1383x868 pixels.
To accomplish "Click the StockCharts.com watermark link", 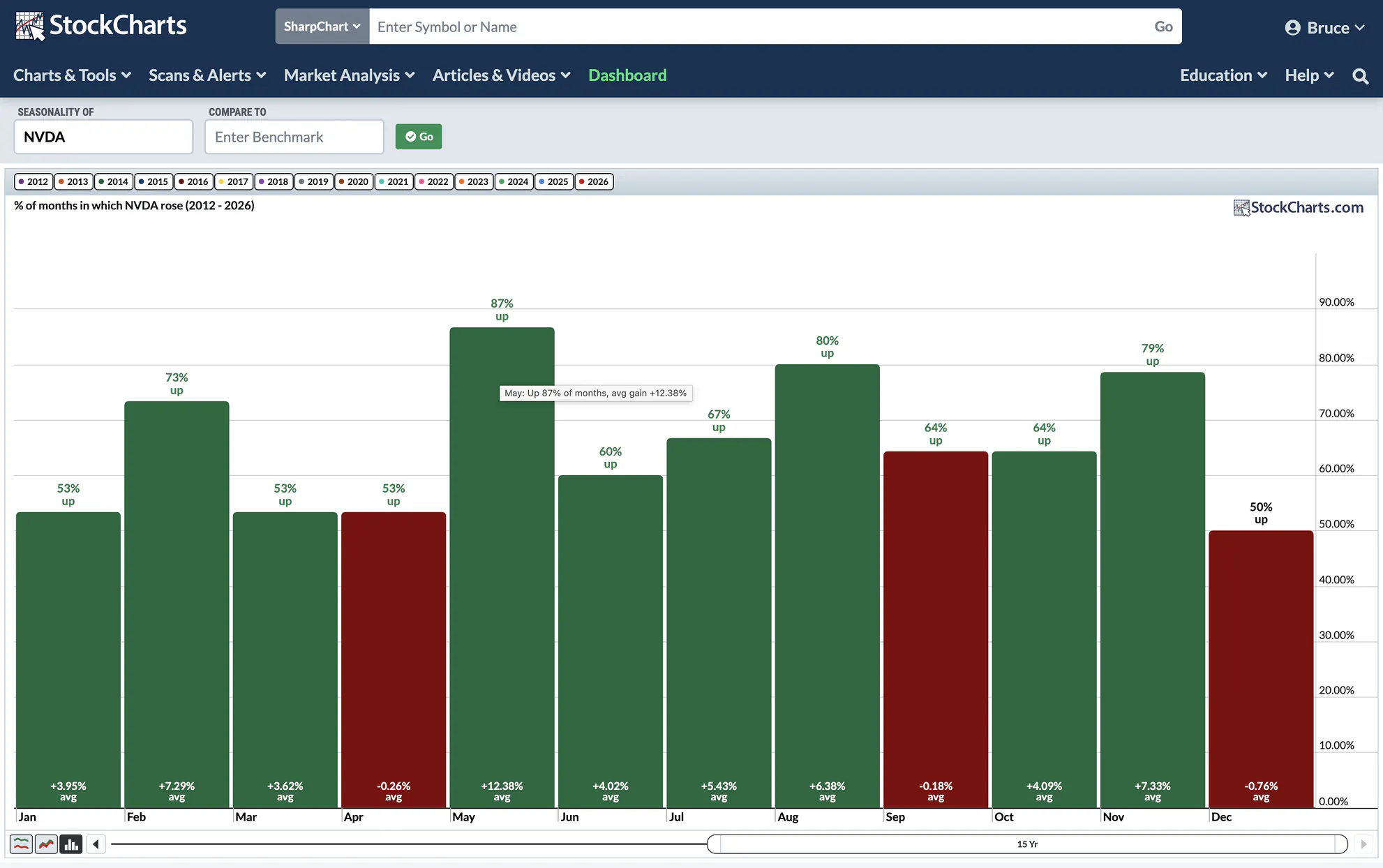I will tap(1299, 207).
